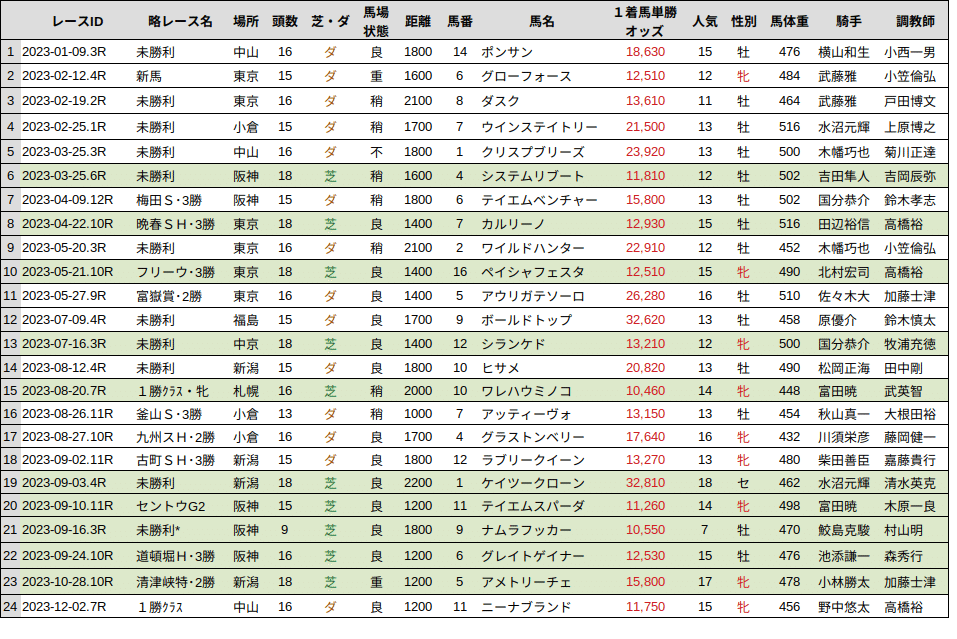Select horse name アメトリーチェ
The height and width of the screenshot is (639, 957).
pos(526,582)
